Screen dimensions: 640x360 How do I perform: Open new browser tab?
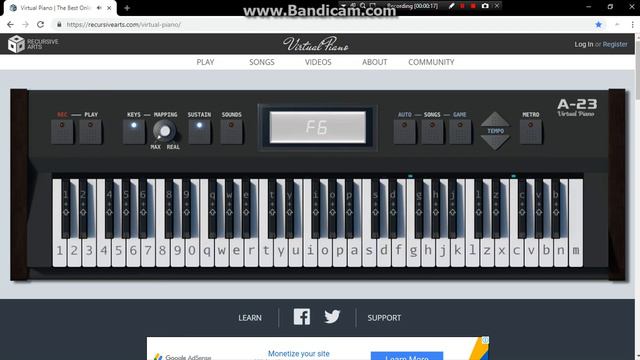pyautogui.click(x=127, y=8)
